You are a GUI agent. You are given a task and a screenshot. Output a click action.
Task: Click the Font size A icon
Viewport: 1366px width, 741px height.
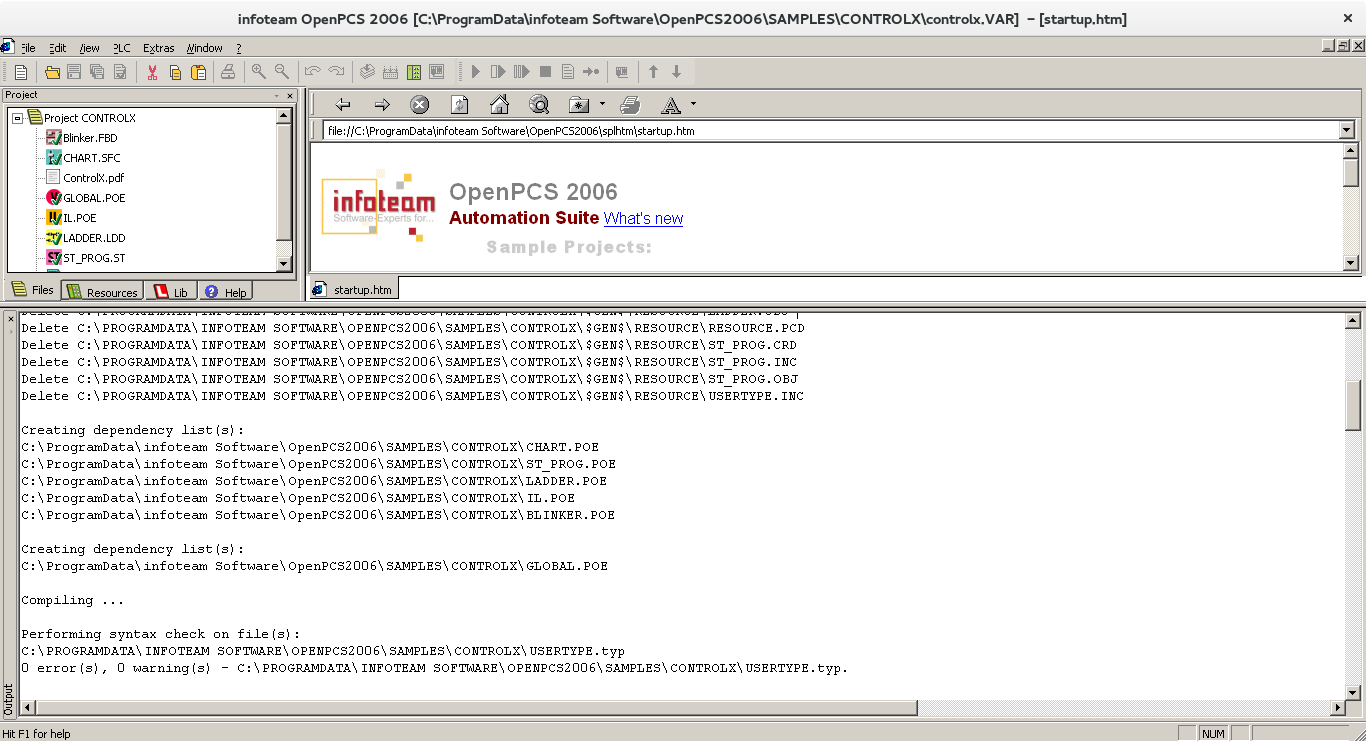click(x=671, y=105)
